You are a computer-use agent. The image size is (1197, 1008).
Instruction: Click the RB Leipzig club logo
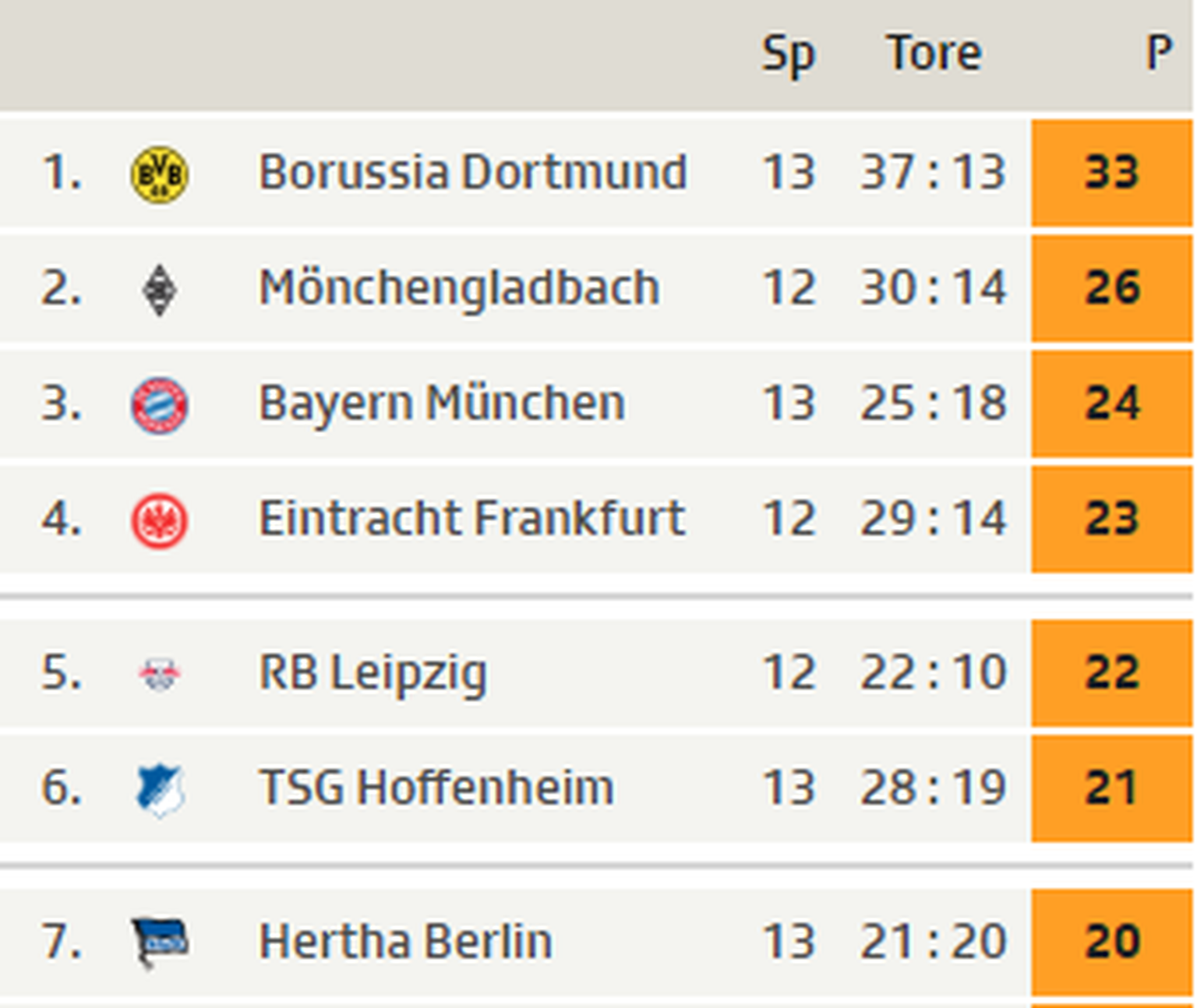[x=160, y=674]
